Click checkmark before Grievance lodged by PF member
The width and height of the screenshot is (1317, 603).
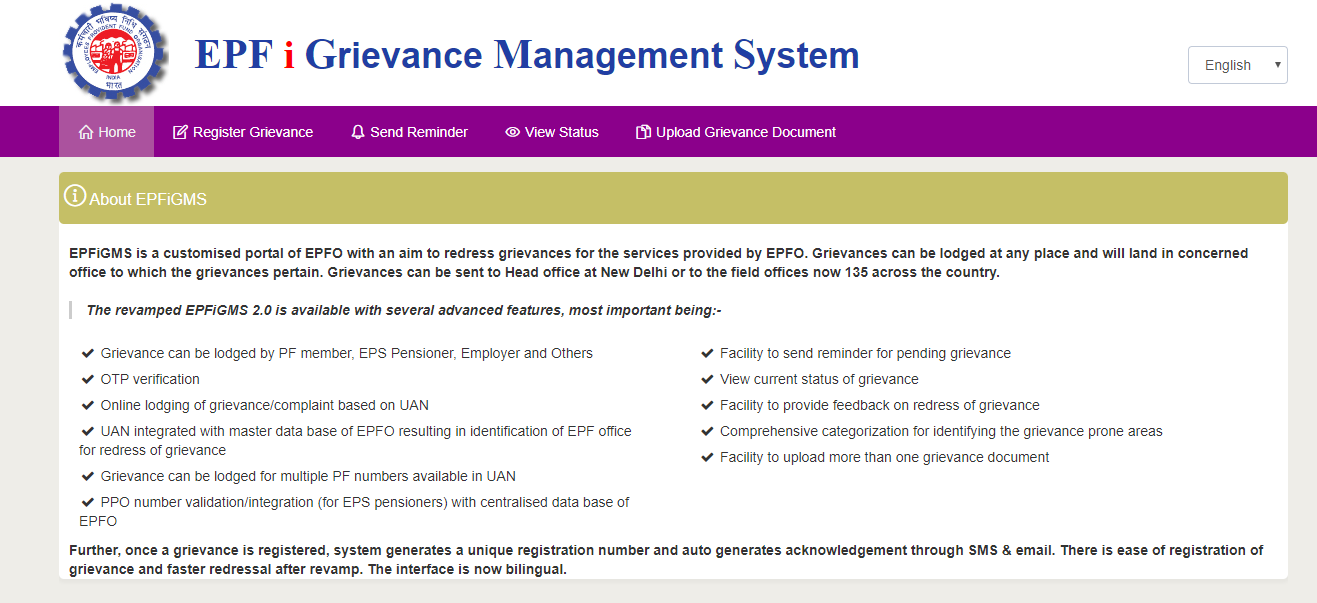coord(89,353)
